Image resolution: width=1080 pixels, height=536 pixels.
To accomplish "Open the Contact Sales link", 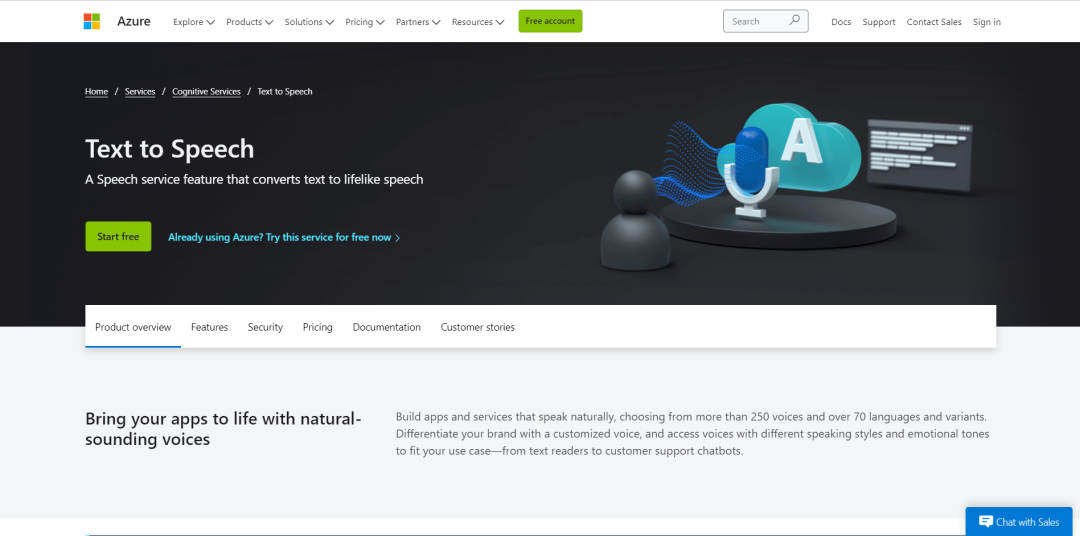I will tap(934, 22).
